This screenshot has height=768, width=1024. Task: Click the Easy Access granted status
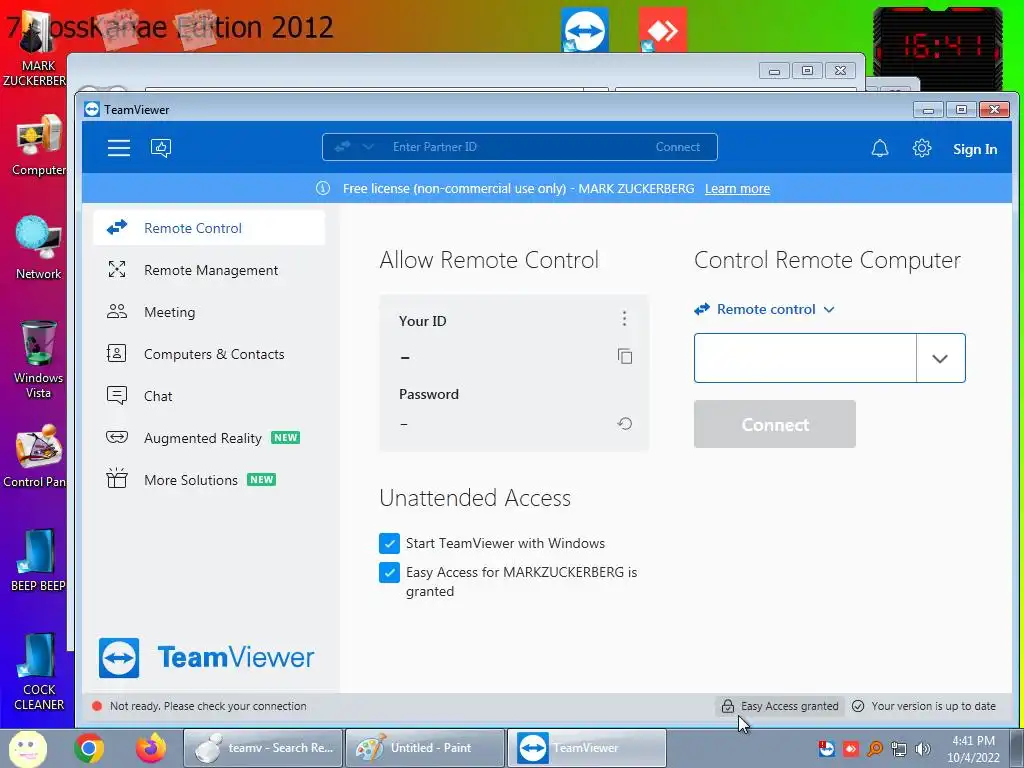pyautogui.click(x=780, y=706)
